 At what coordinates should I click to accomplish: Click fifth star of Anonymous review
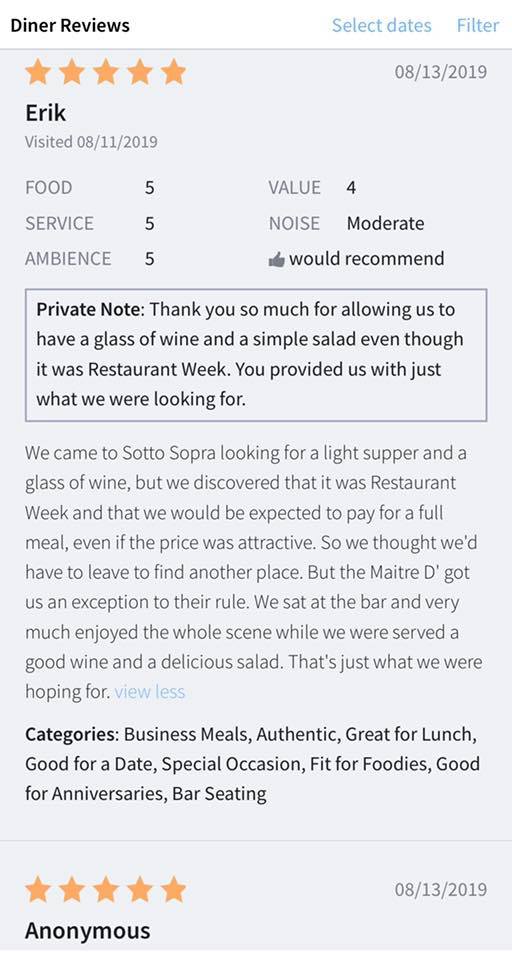tap(173, 888)
